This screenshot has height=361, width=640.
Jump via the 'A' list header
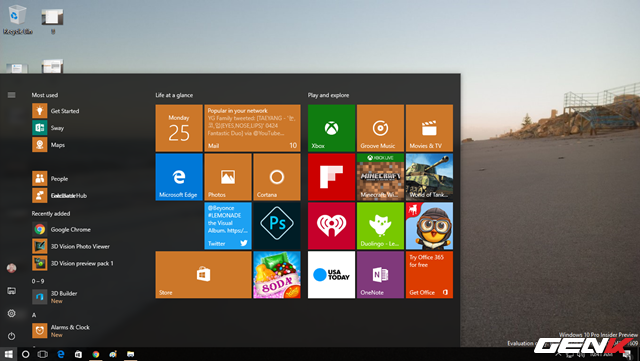point(34,315)
